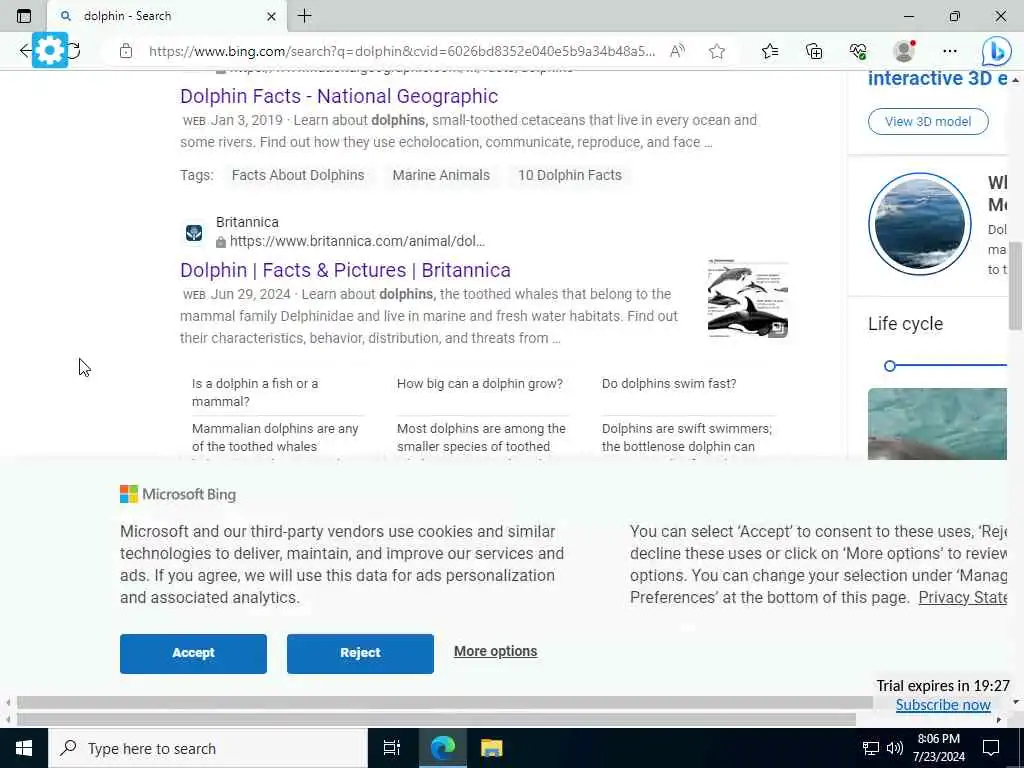The height and width of the screenshot is (768, 1024).
Task: Select the Marine Animals tag
Action: coord(441,175)
